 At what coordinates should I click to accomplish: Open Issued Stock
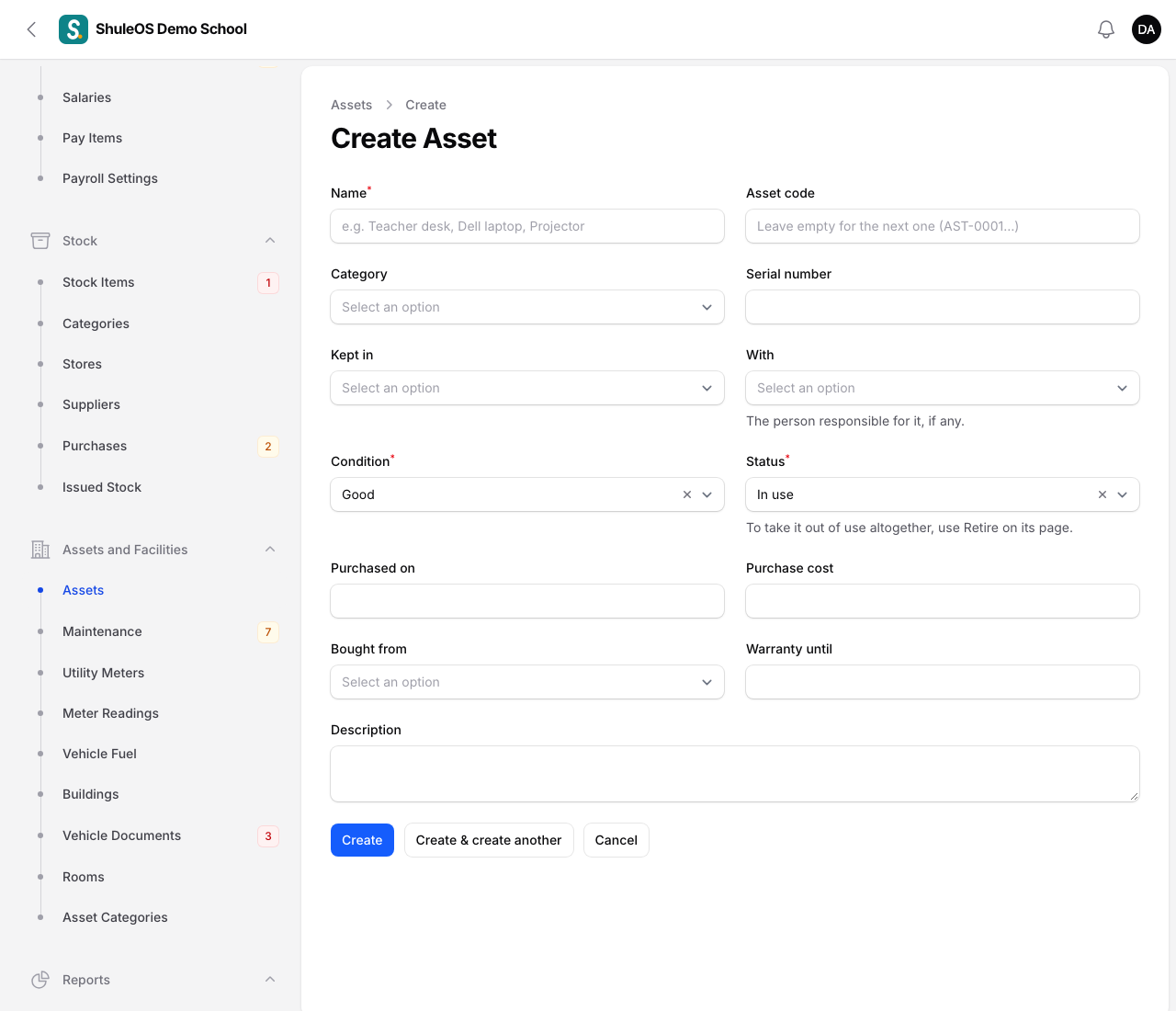point(102,487)
